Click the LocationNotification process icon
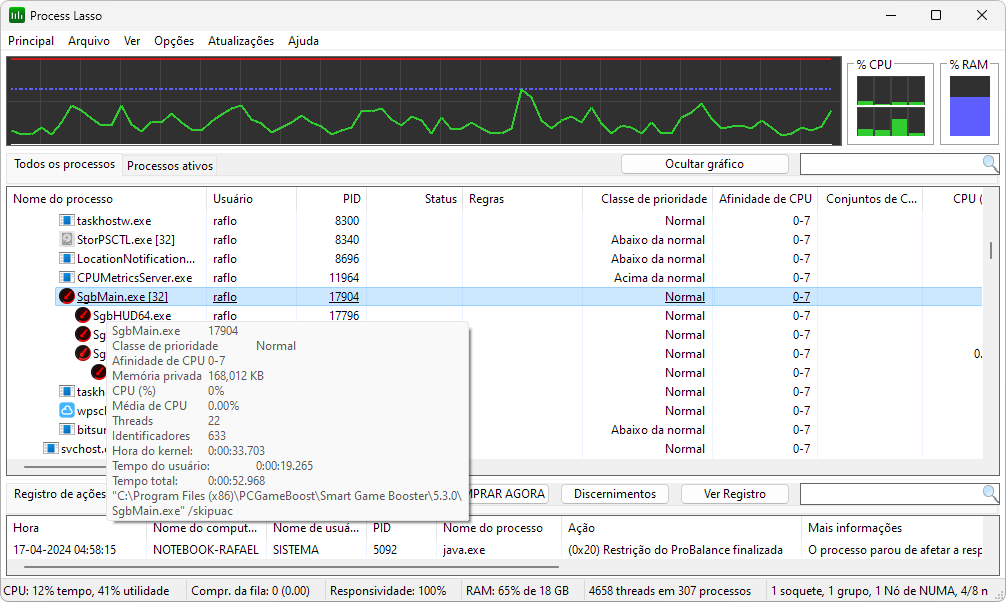The height and width of the screenshot is (602, 1006). 66,259
